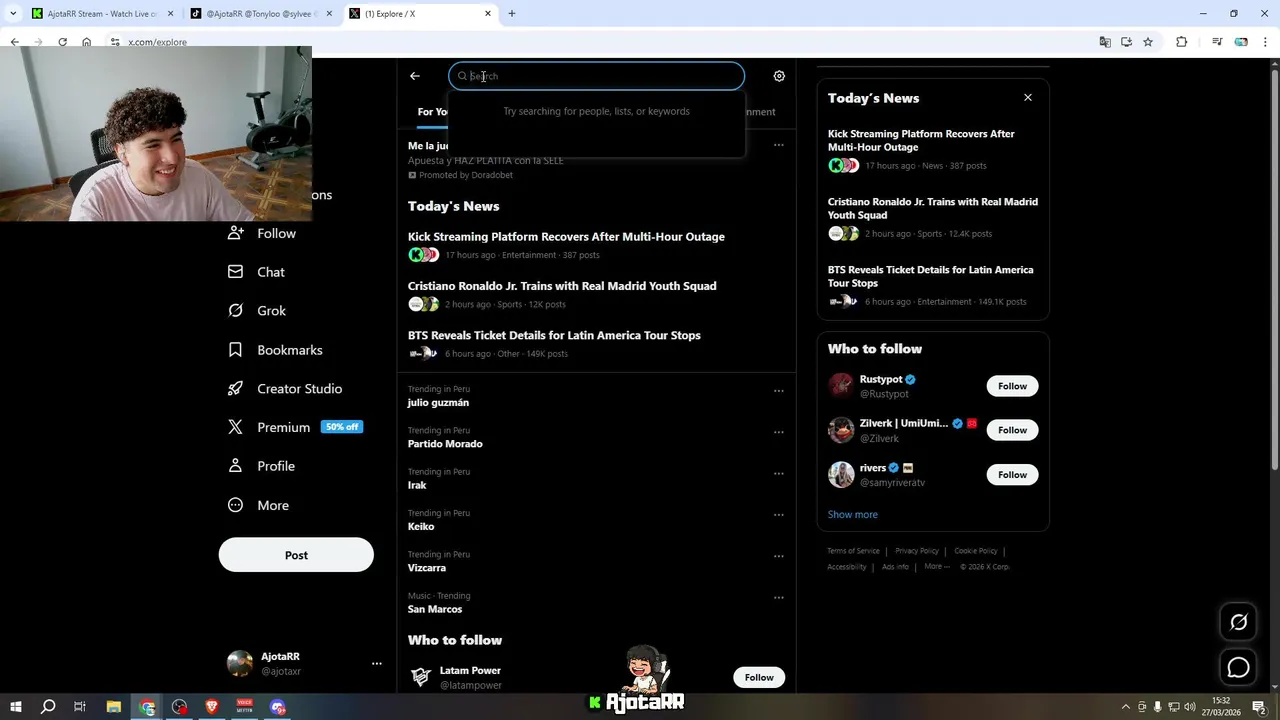Image resolution: width=1280 pixels, height=720 pixels.
Task: Follow Zilverk
Action: 1012,430
